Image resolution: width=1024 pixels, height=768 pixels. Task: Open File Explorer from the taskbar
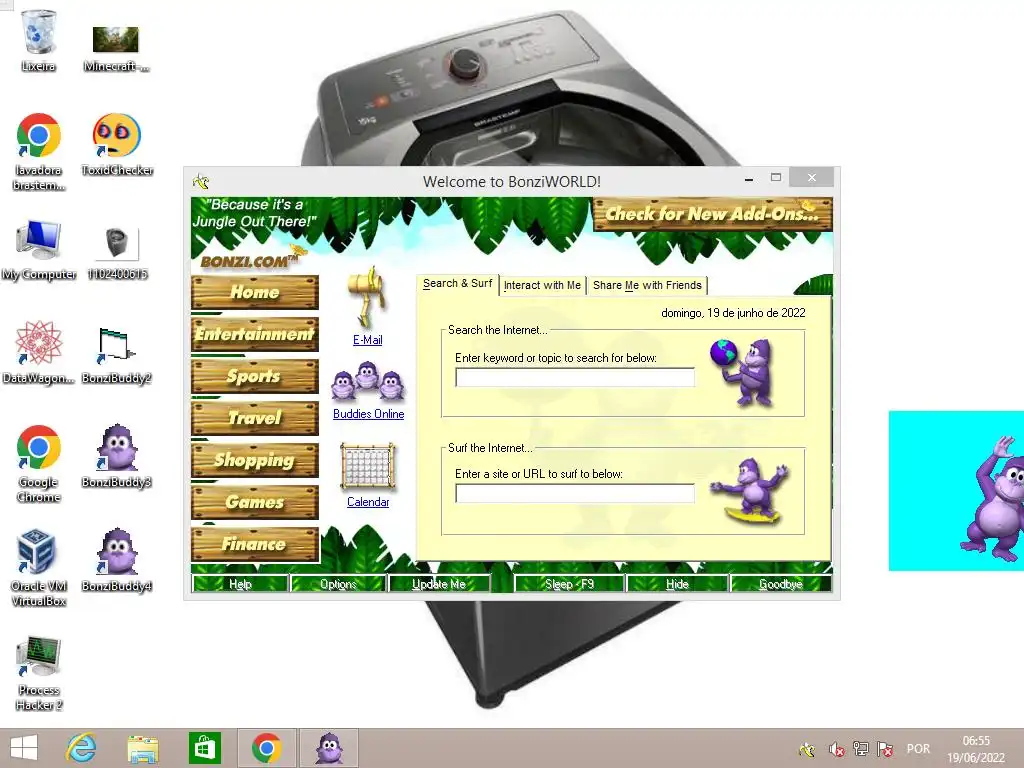point(143,749)
